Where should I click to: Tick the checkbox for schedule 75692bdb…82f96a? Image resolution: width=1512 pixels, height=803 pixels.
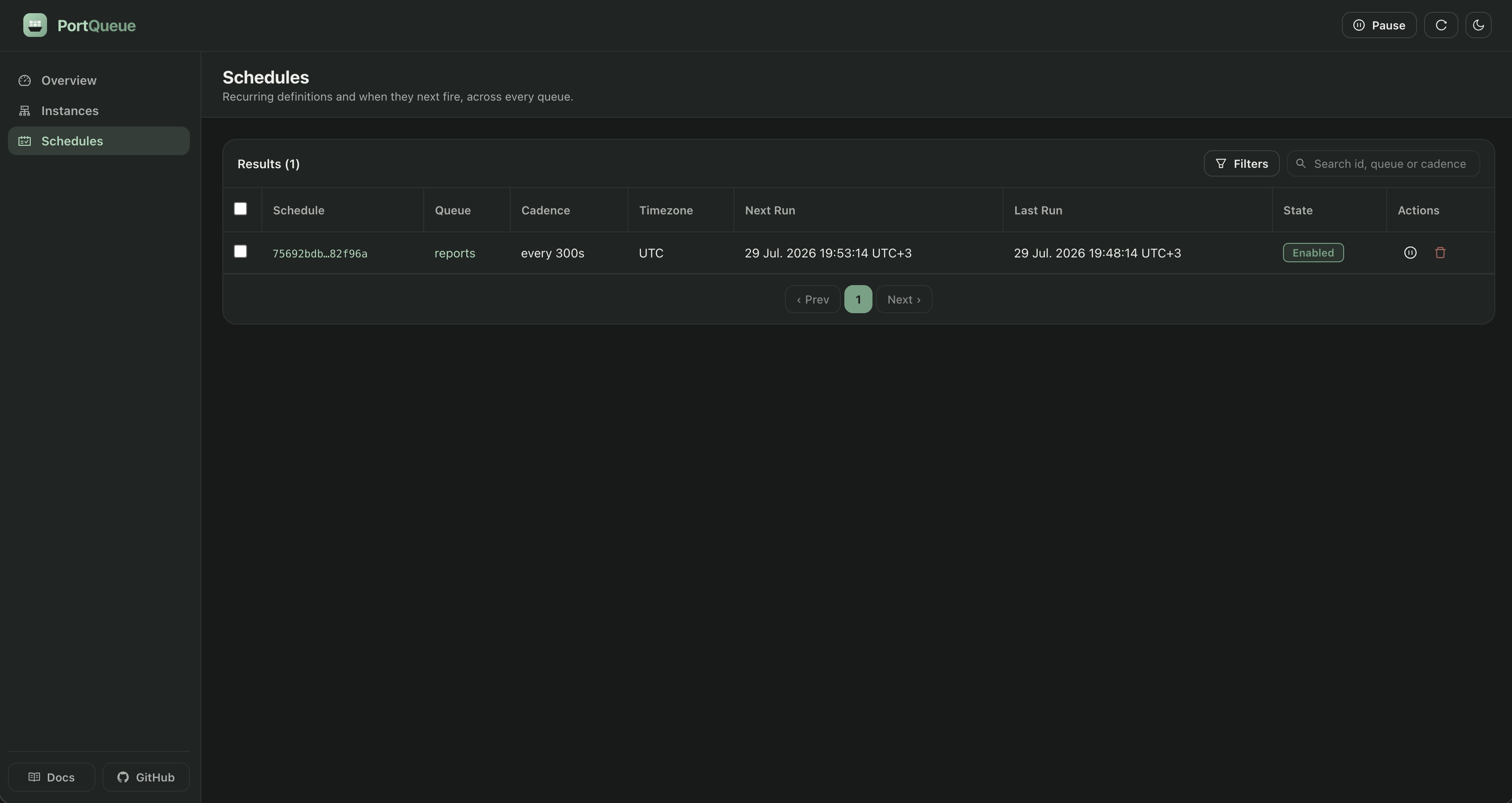click(x=240, y=252)
